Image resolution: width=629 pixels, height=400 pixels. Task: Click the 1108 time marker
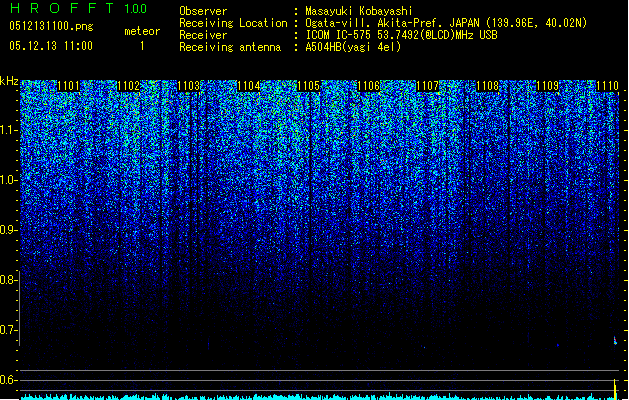tap(487, 86)
